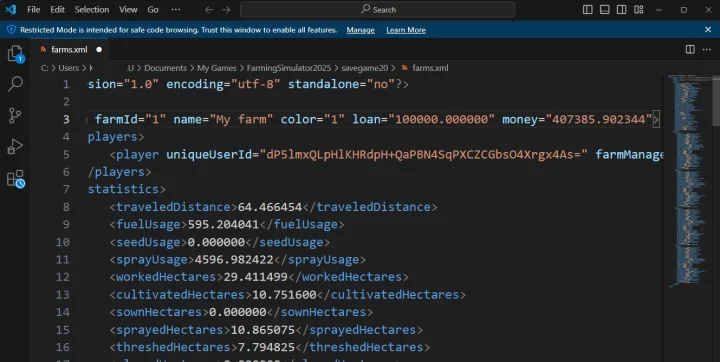Click the VS Code logo icon
720x362 pixels.
coord(11,9)
